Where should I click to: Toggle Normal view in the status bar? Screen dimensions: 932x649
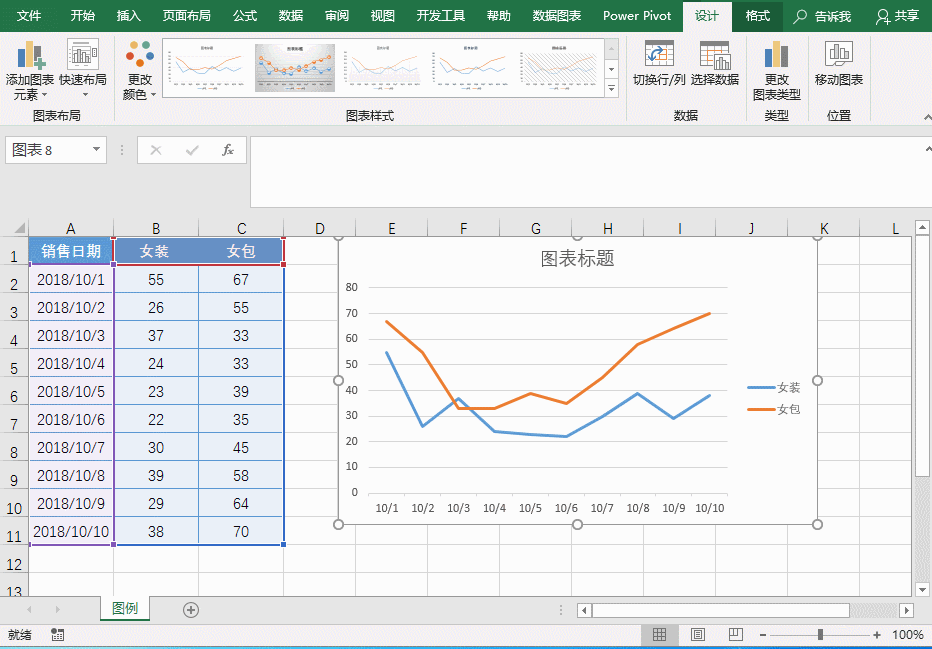659,634
